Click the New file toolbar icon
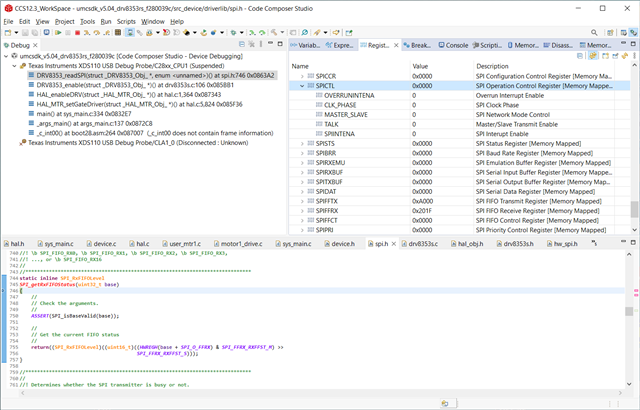This screenshot has height=410, width=640. point(8,33)
